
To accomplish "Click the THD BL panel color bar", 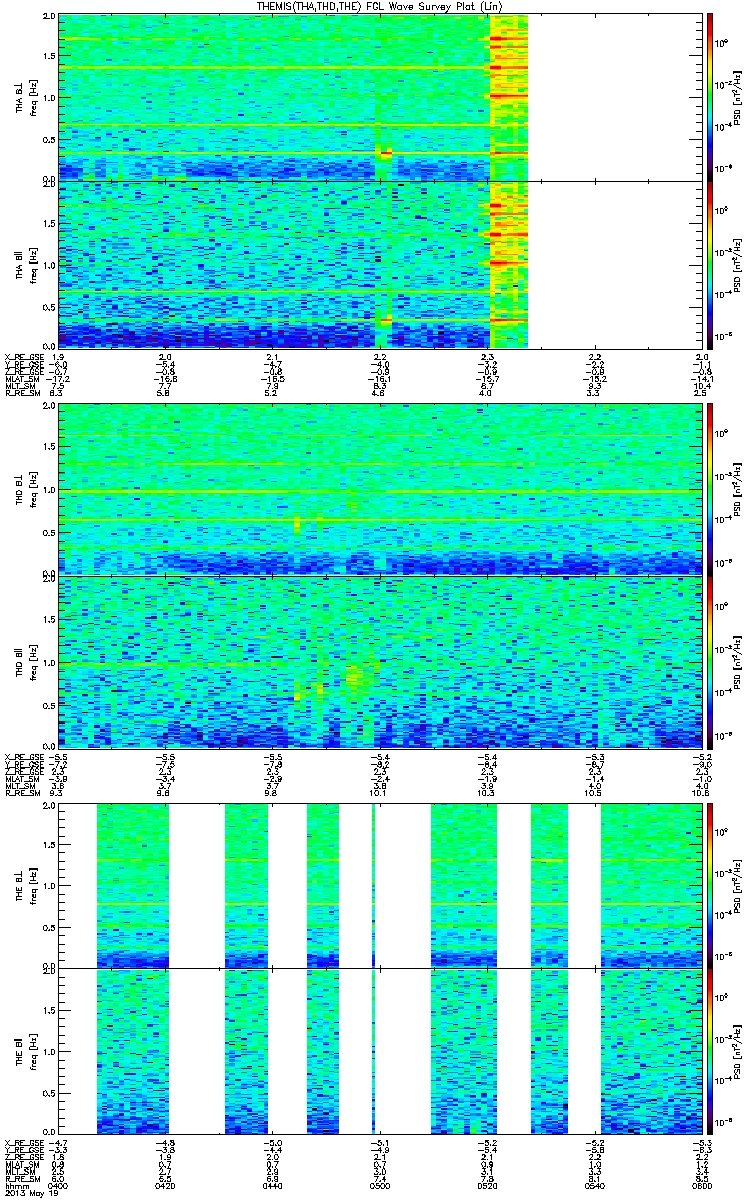I will [x=709, y=490].
